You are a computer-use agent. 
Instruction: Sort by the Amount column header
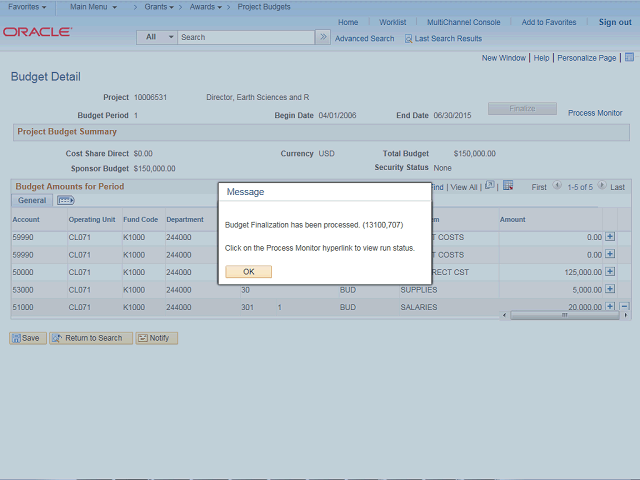coord(513,220)
